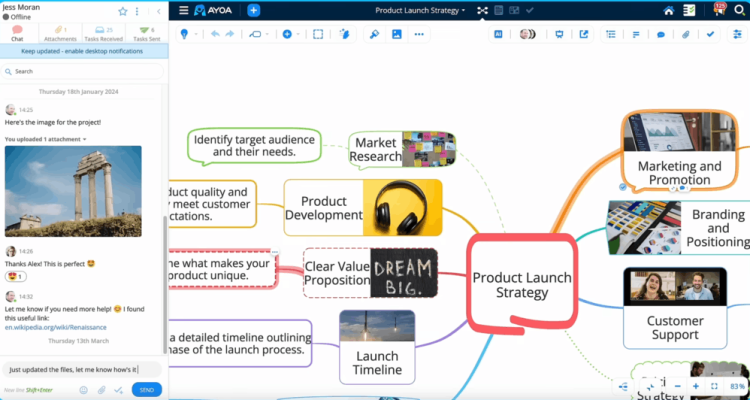Select the Launch Timeline branch
The height and width of the screenshot is (400, 750).
377,347
